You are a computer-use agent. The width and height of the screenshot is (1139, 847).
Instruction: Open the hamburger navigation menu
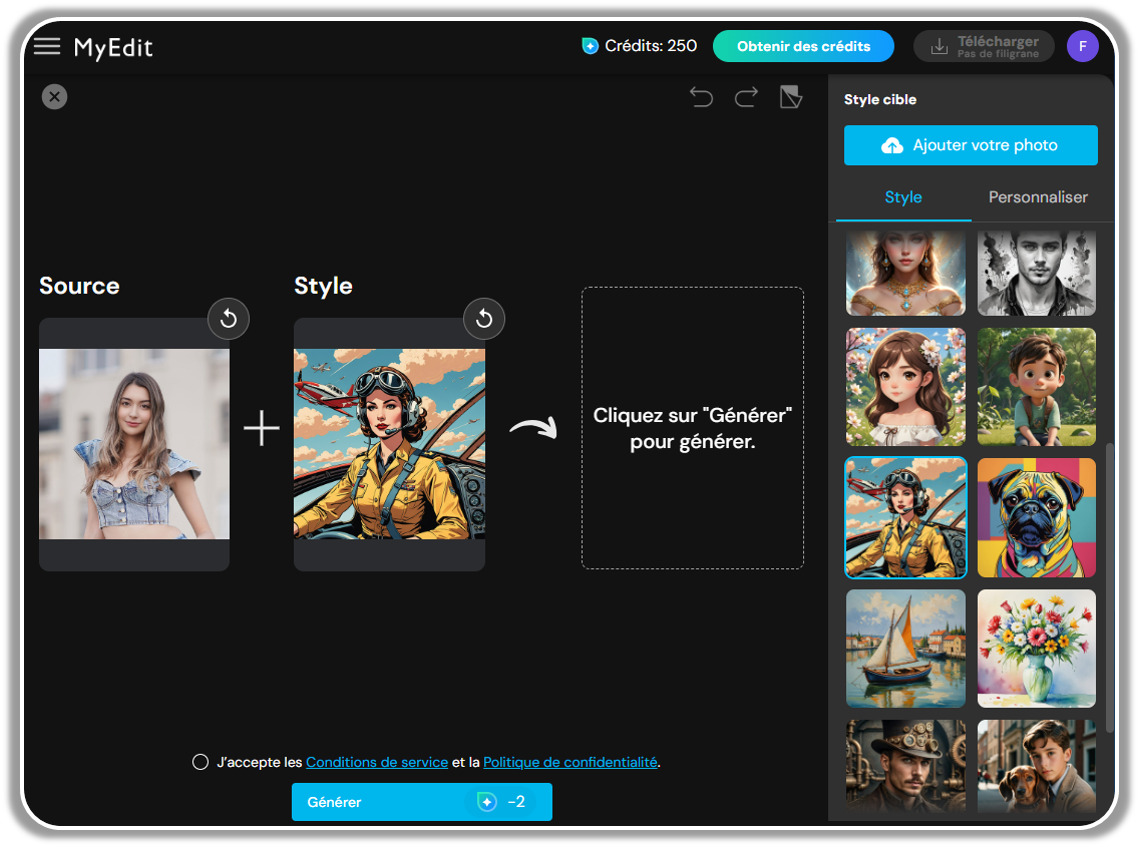[x=47, y=45]
